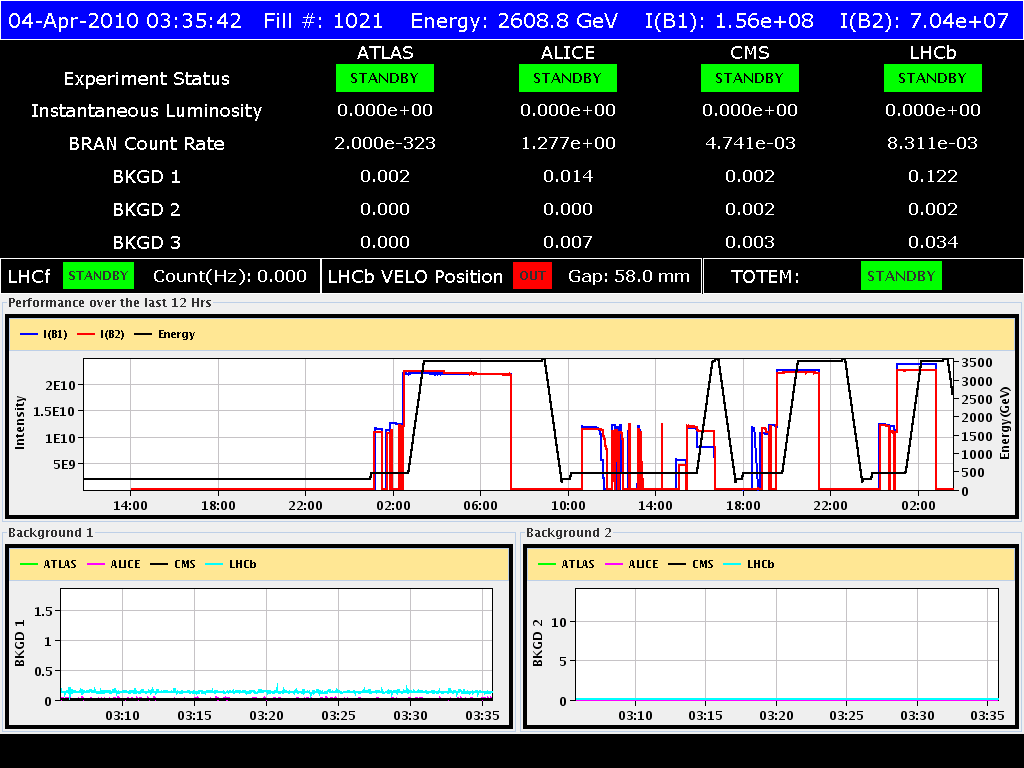Click LHCb BKGD 1 value 0.122
Viewport: 1024px width, 768px height.
[933, 176]
